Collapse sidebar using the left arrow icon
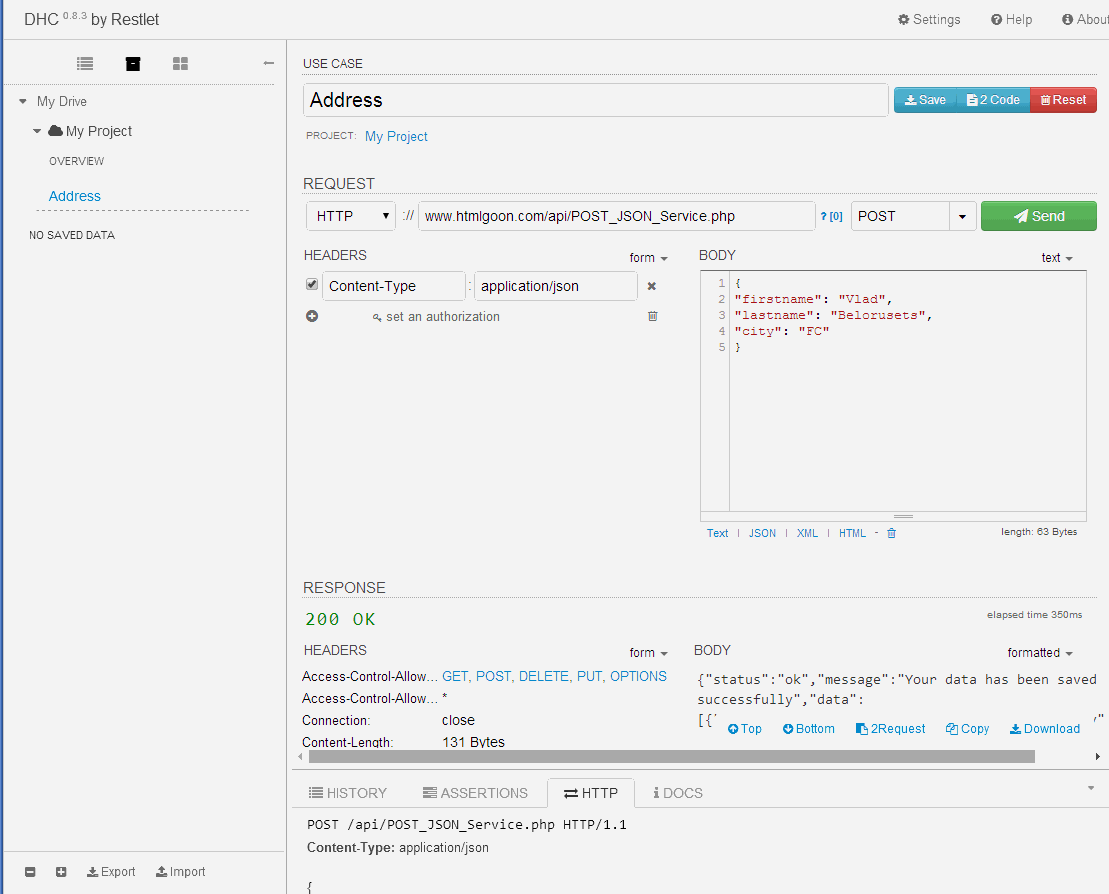 (x=268, y=63)
